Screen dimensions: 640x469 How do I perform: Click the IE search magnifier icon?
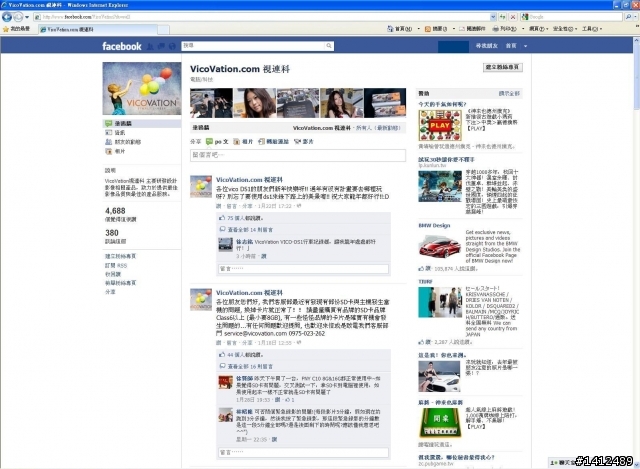tap(628, 17)
